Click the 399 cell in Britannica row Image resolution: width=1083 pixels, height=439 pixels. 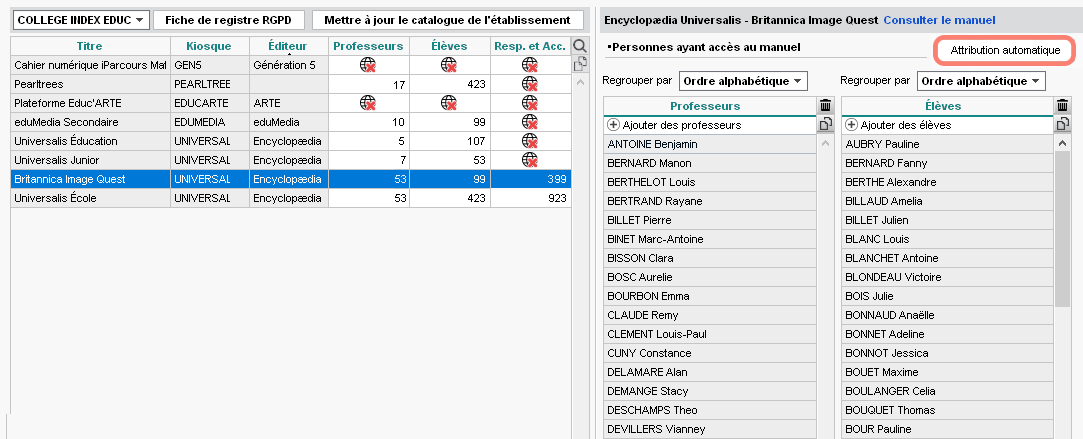(530, 179)
